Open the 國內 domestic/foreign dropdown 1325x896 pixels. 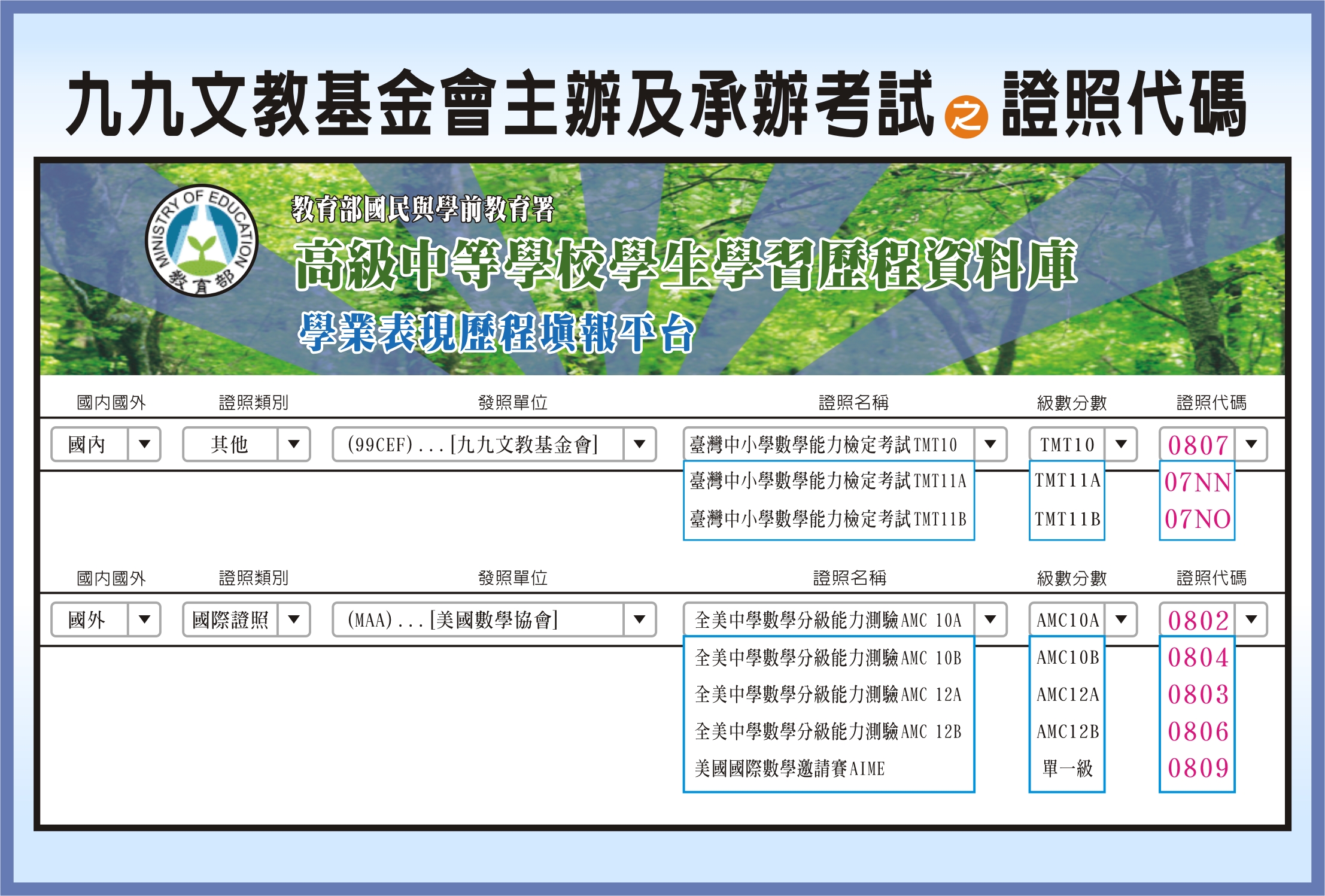point(106,444)
